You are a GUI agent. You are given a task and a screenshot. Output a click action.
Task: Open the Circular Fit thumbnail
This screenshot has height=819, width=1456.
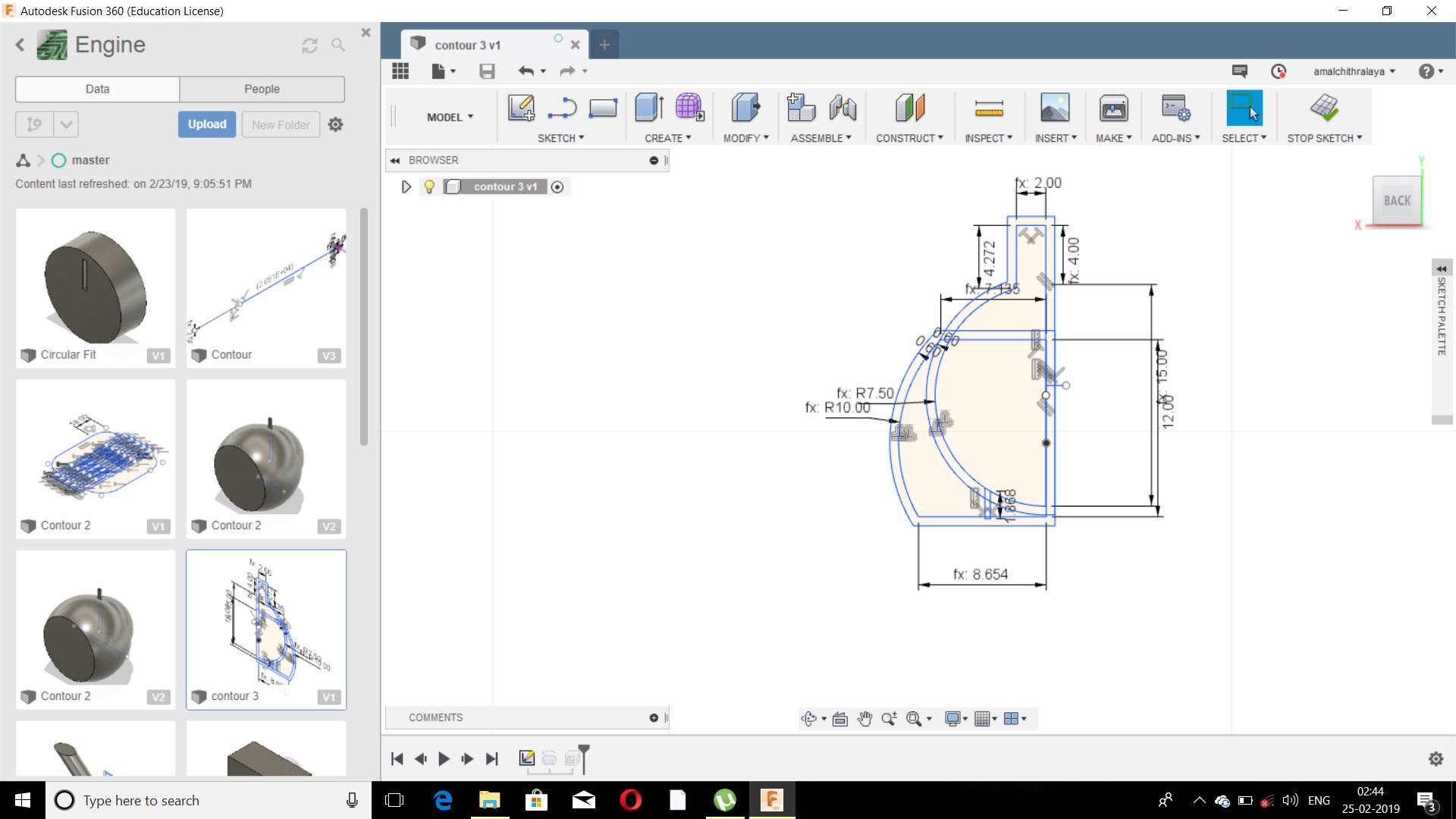tap(96, 281)
